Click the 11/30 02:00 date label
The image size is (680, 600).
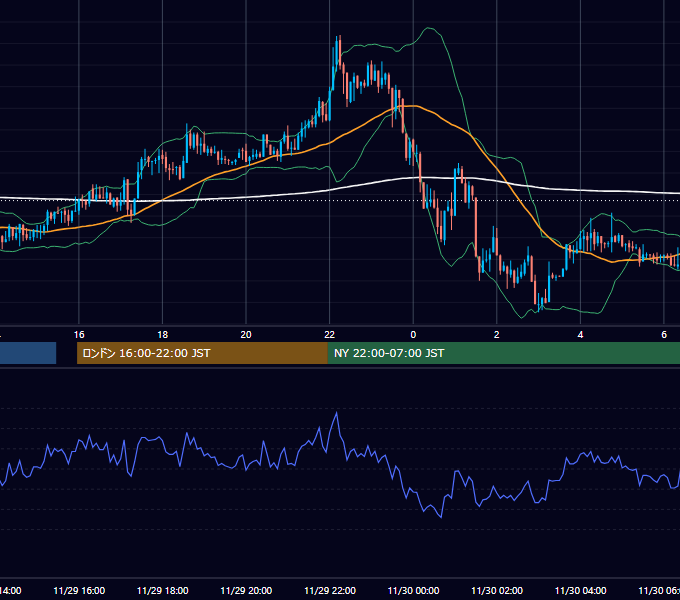497,590
